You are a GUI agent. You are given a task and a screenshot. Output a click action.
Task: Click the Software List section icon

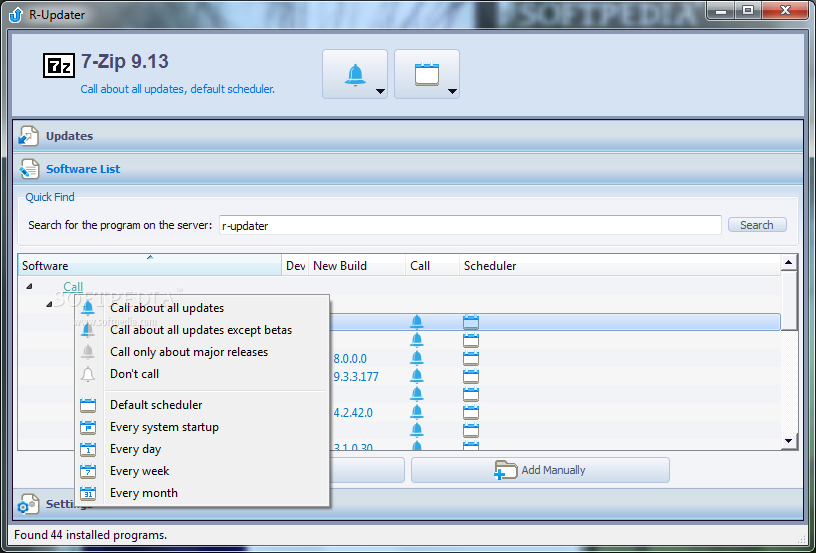28,169
